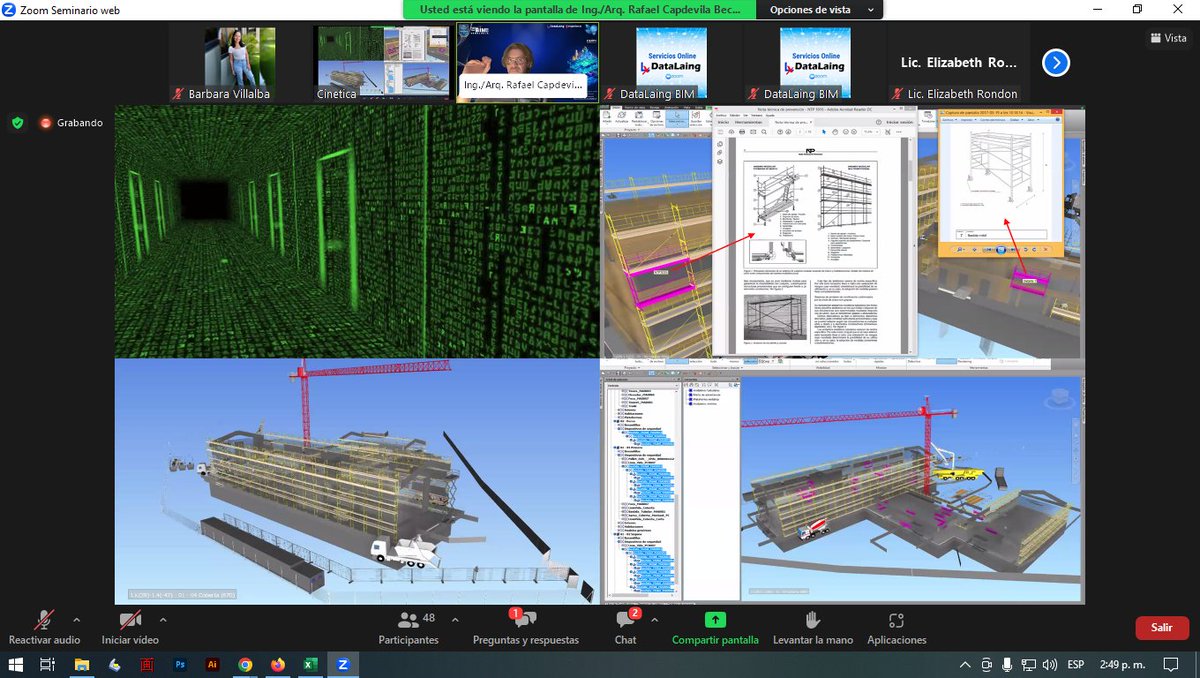Open Opciones de vista dropdown

[x=821, y=9]
